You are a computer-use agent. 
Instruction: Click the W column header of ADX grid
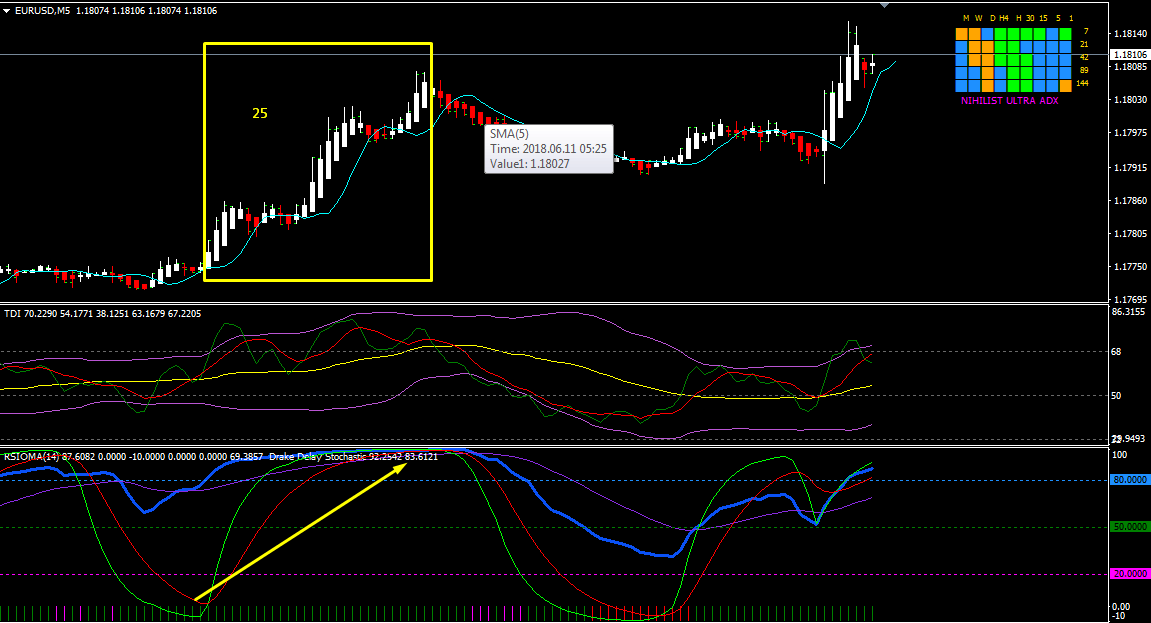click(x=978, y=18)
